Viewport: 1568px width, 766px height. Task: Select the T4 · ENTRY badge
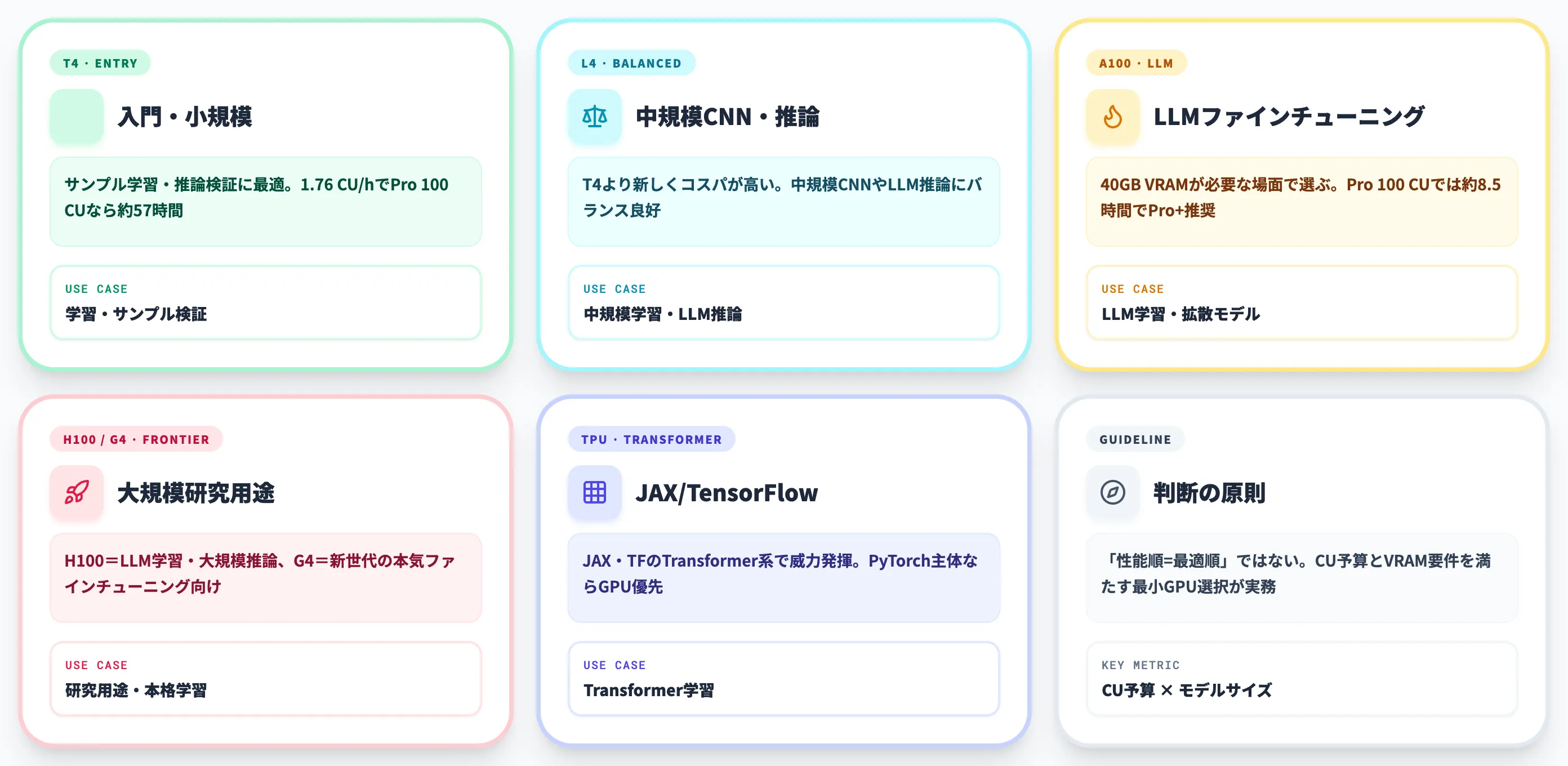pyautogui.click(x=100, y=63)
